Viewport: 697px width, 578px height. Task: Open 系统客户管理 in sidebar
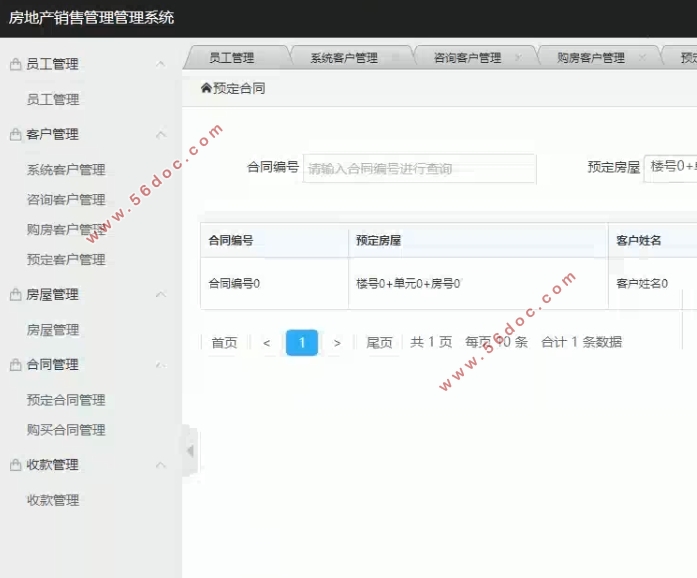(x=66, y=169)
